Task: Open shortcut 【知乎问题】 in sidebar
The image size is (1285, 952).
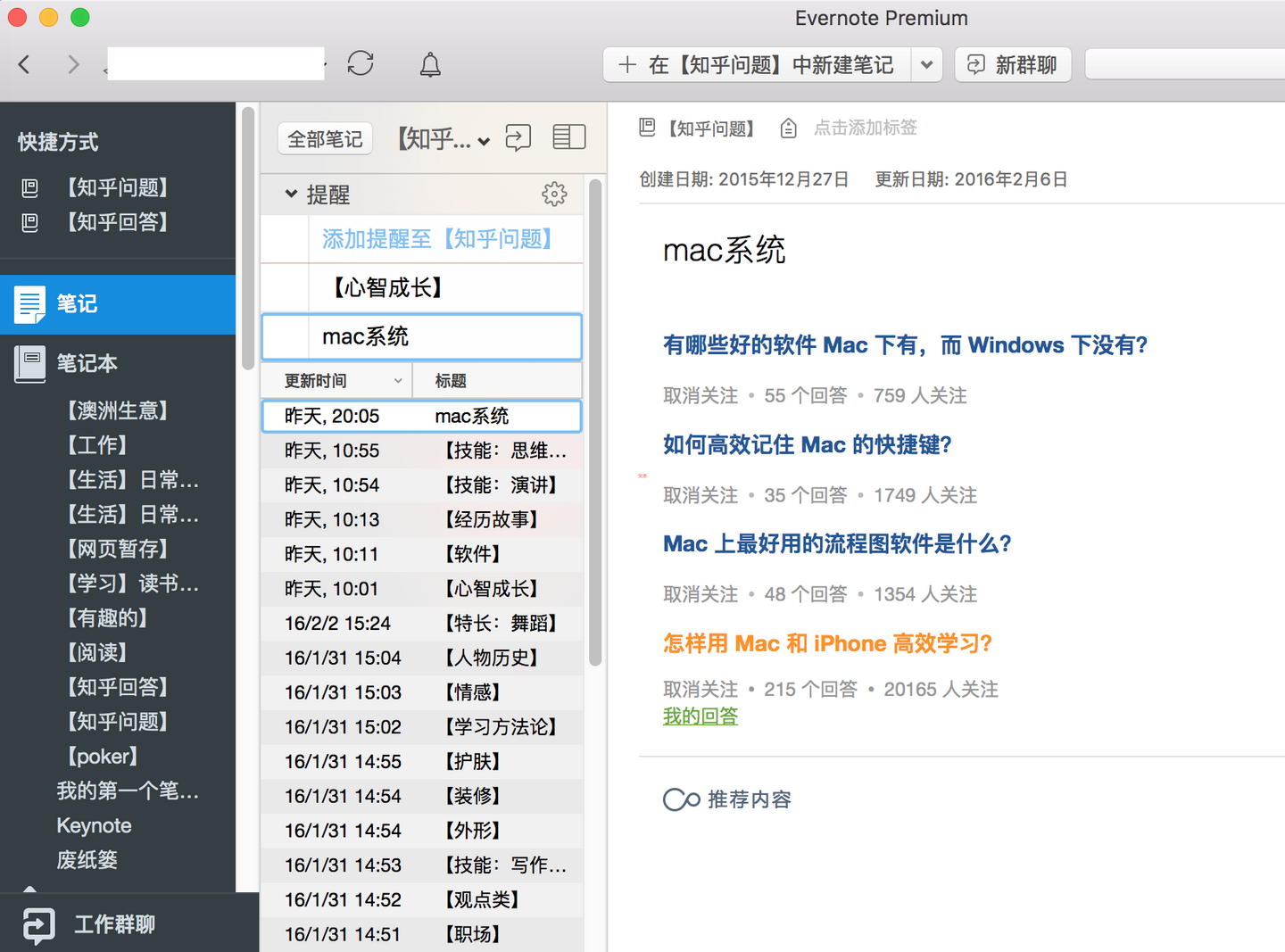Action: pos(117,187)
